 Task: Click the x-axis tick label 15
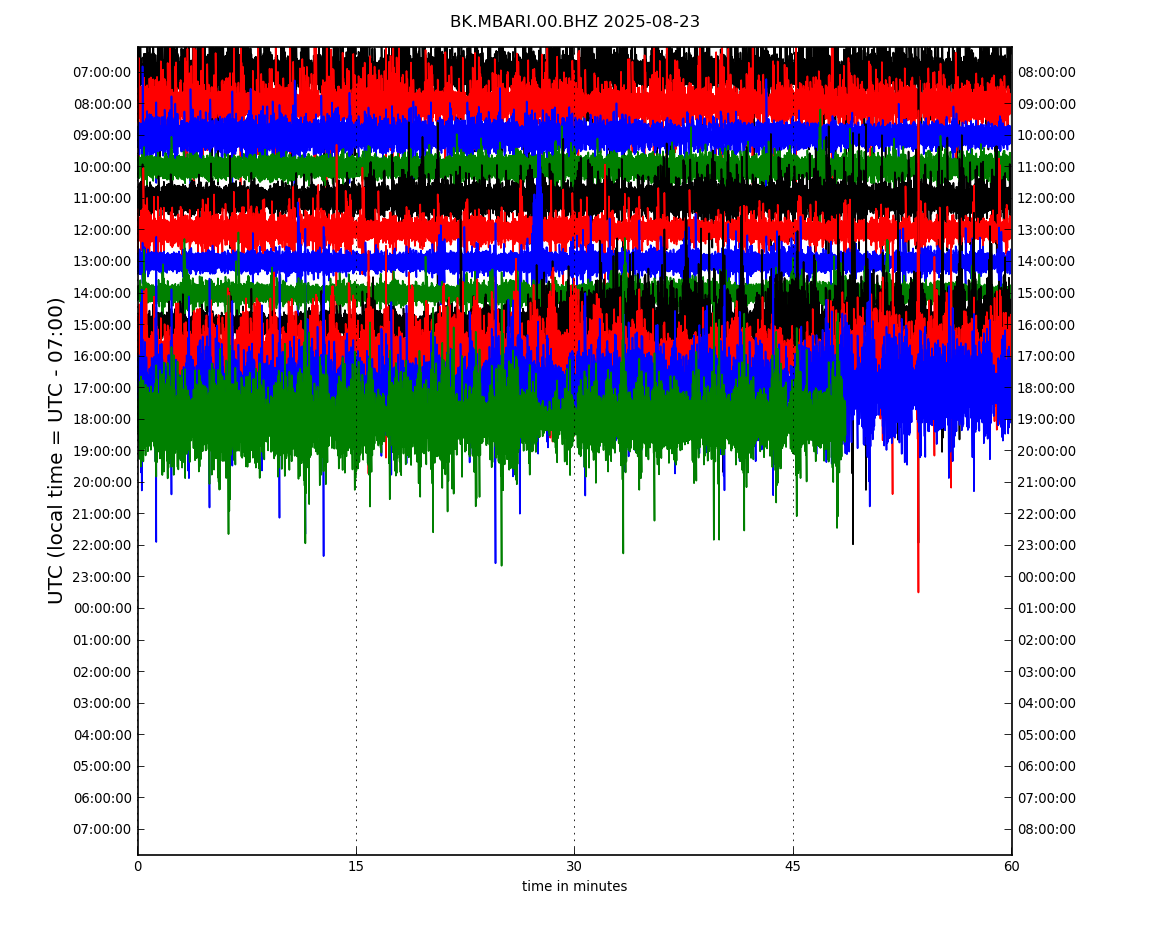click(356, 866)
